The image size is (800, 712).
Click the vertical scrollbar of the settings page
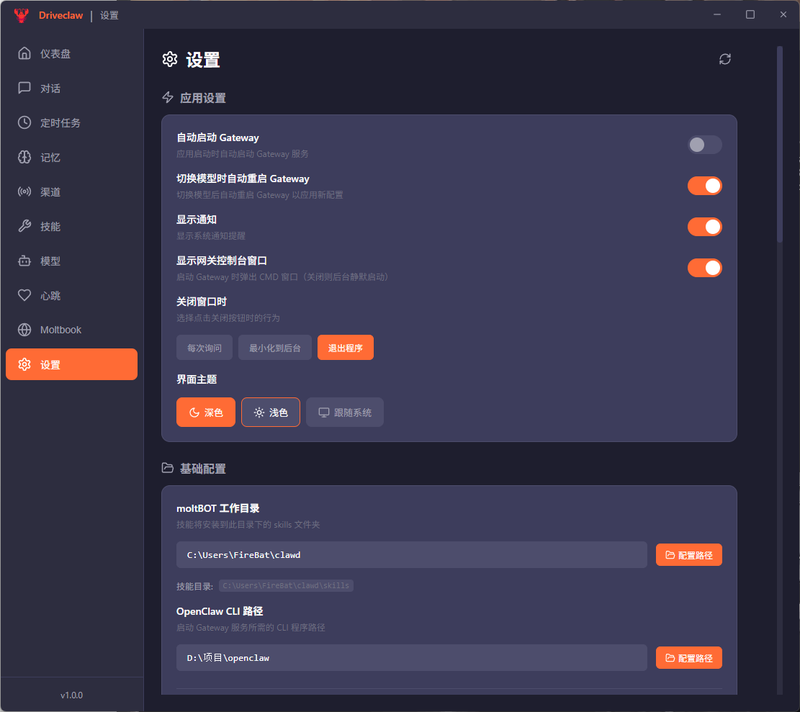pyautogui.click(x=780, y=144)
